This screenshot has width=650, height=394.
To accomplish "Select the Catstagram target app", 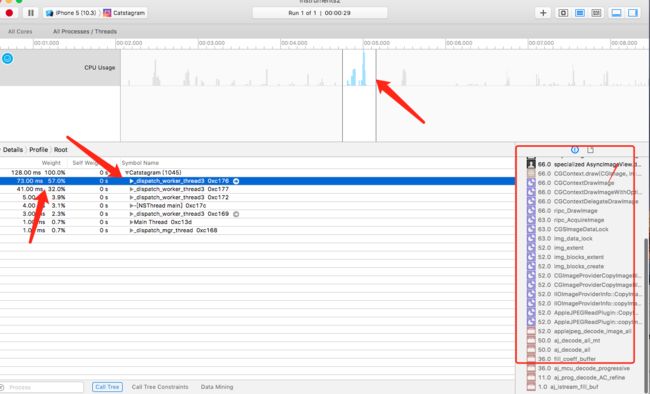I will pyautogui.click(x=124, y=13).
